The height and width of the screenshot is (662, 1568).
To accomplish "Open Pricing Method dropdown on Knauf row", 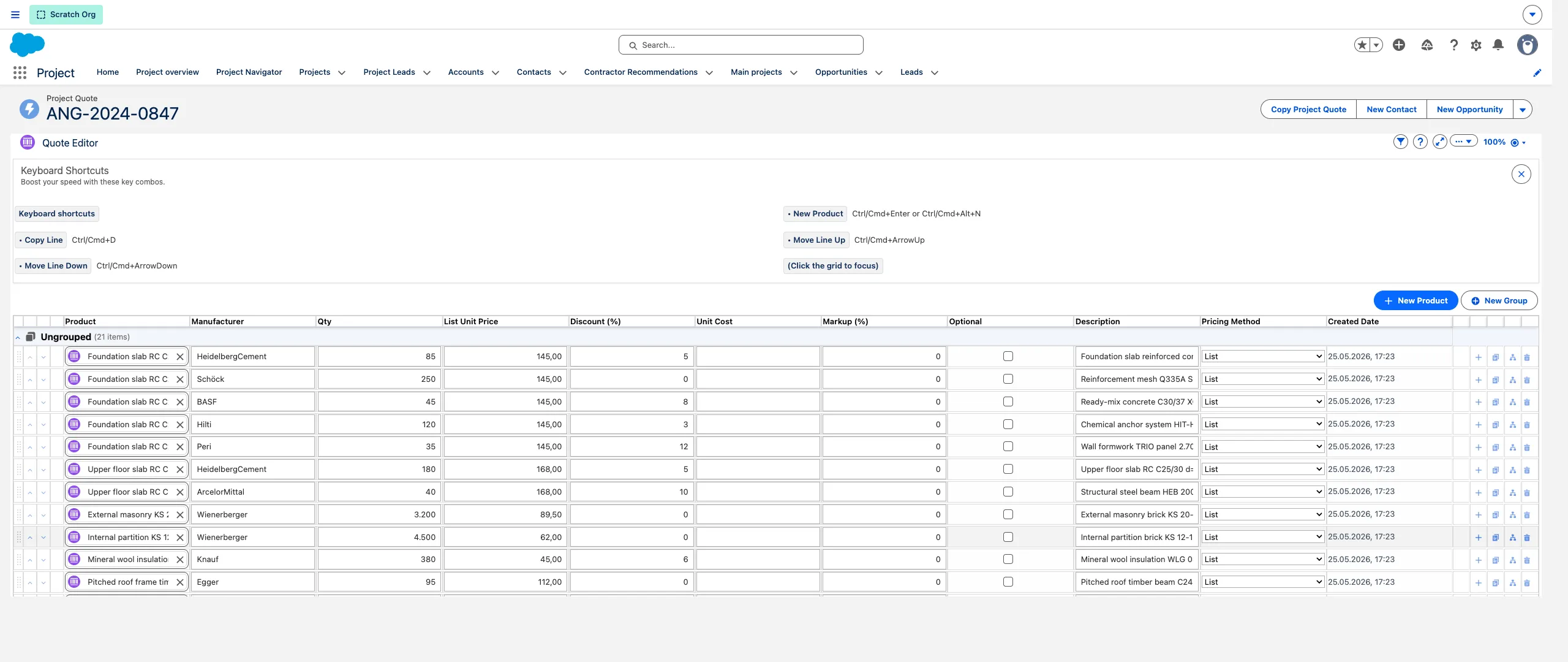I will pos(1262,559).
